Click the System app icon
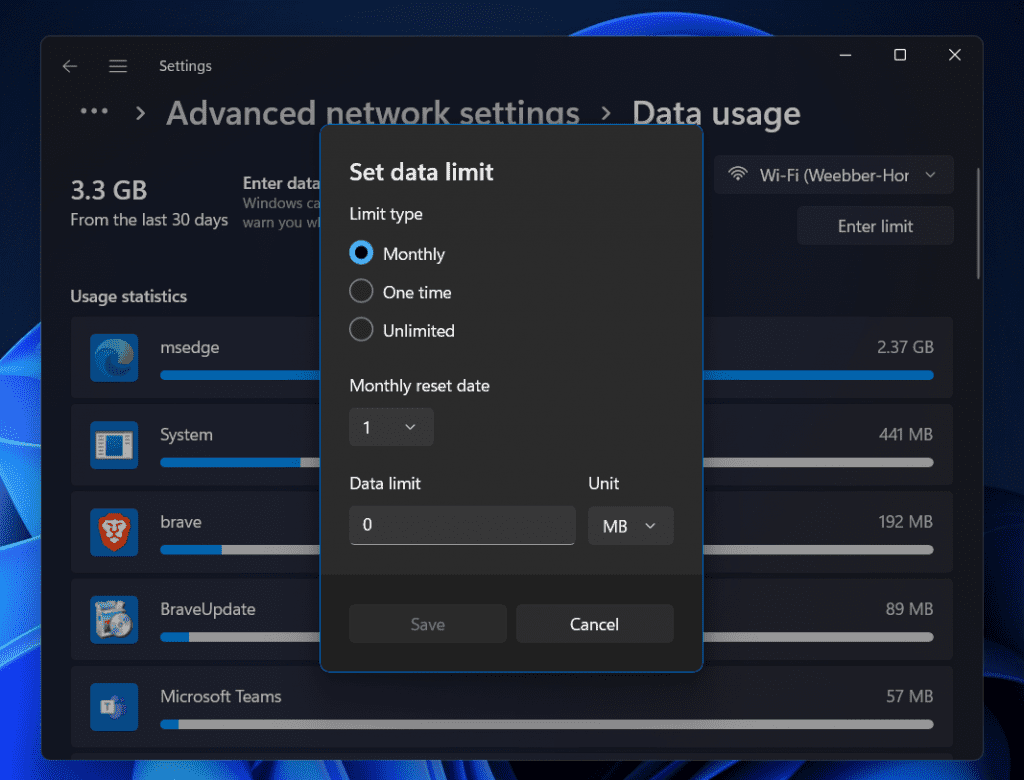Image resolution: width=1024 pixels, height=780 pixels. (x=113, y=445)
